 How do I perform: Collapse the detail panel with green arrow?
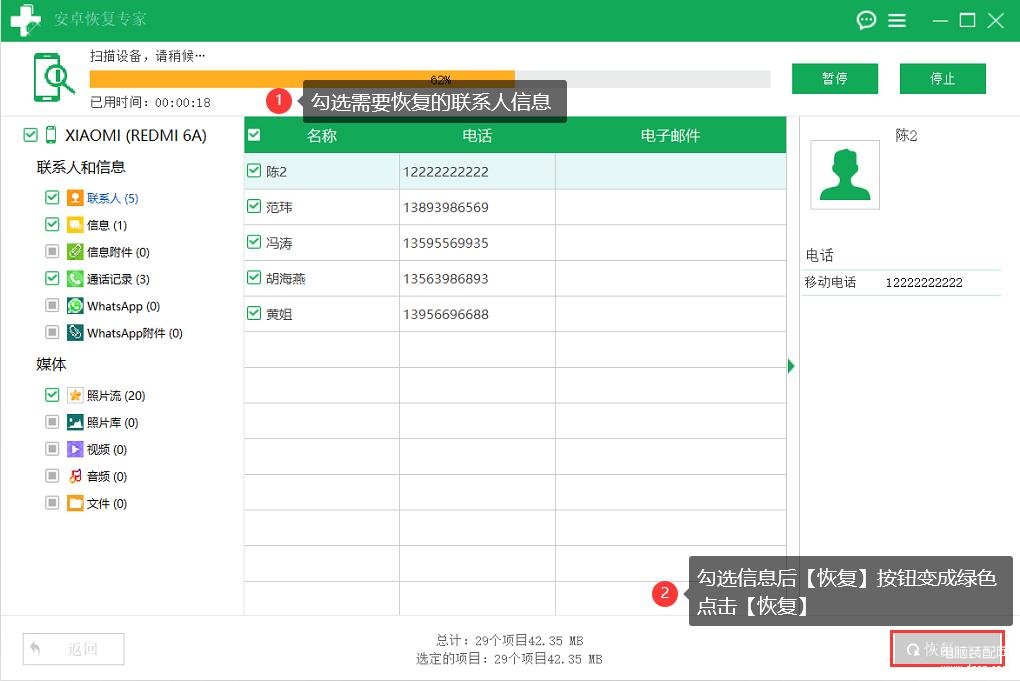(x=791, y=366)
